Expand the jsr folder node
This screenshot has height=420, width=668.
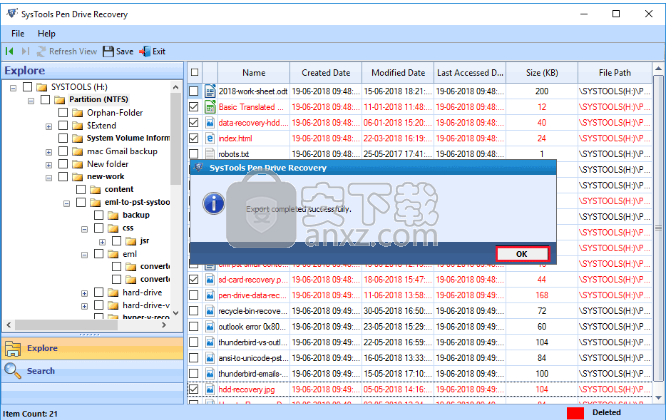(102, 242)
